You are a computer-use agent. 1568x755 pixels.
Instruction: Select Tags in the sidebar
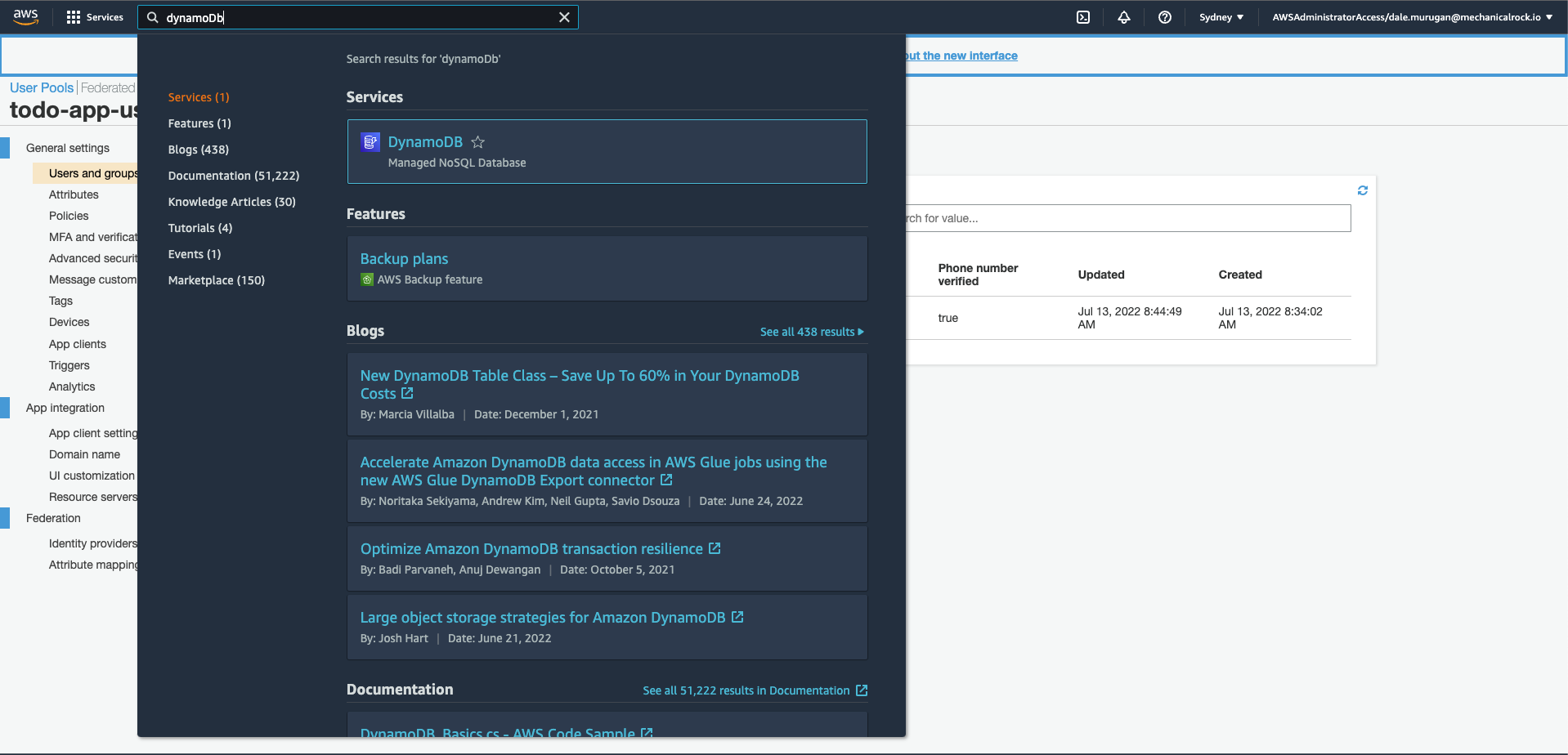(60, 301)
